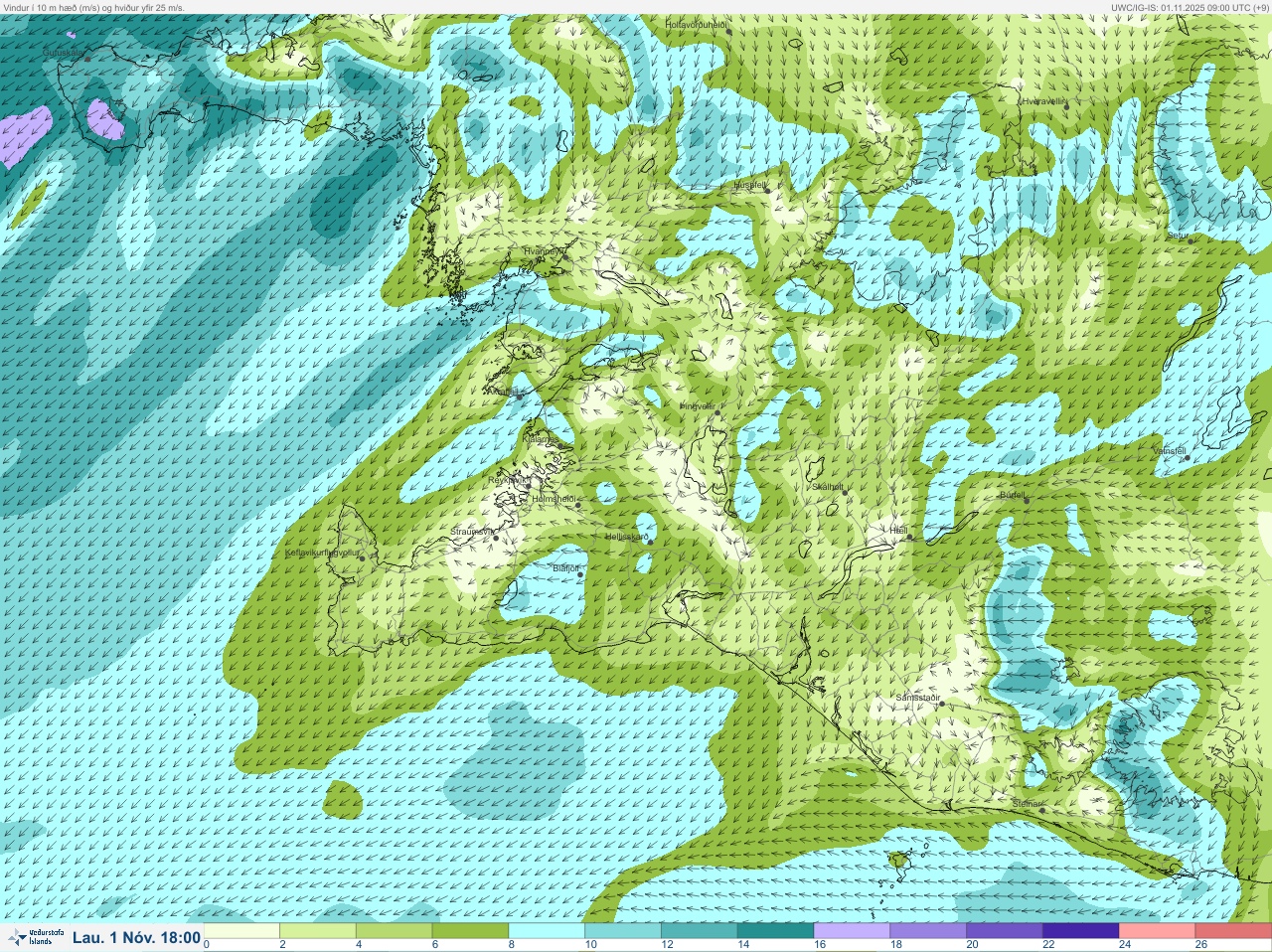
Task: Click the Keflavíkurflugvöllur station label
Action: point(322,552)
